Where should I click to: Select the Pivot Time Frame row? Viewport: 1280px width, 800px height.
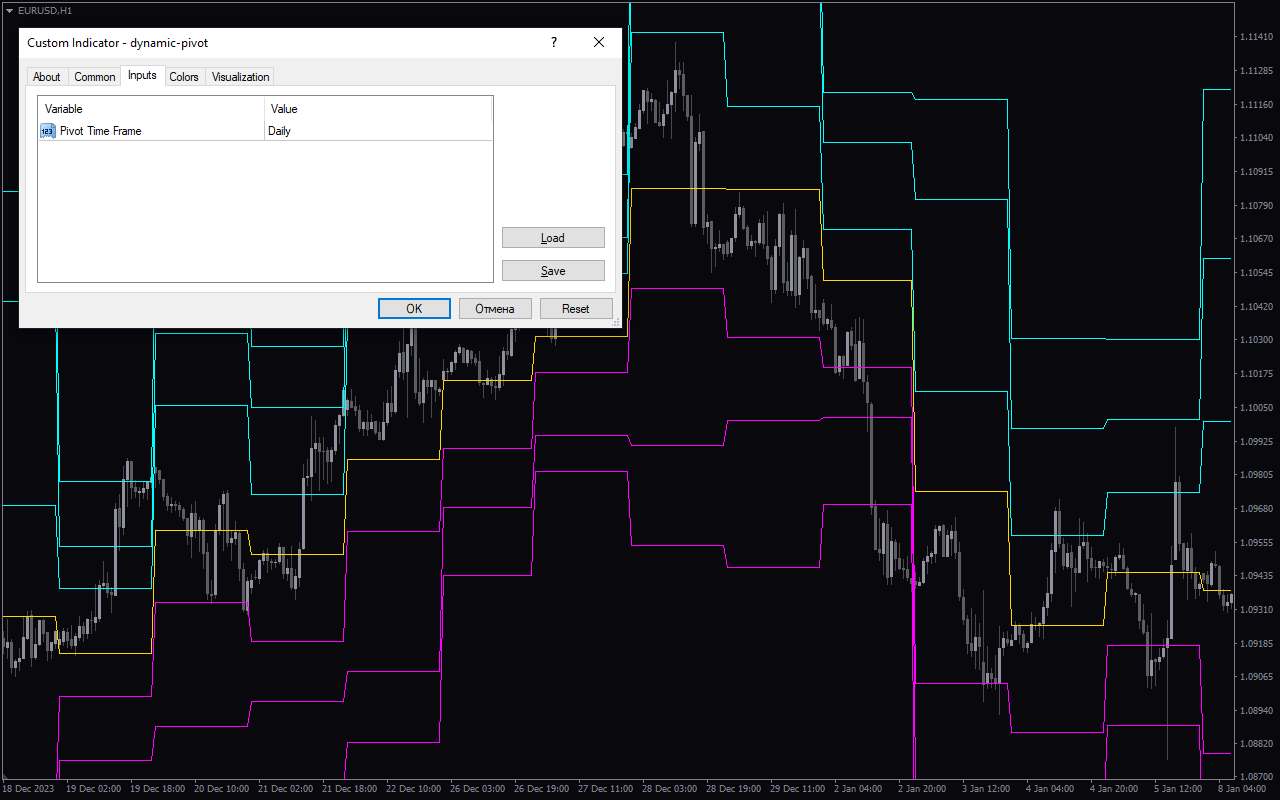click(x=266, y=131)
